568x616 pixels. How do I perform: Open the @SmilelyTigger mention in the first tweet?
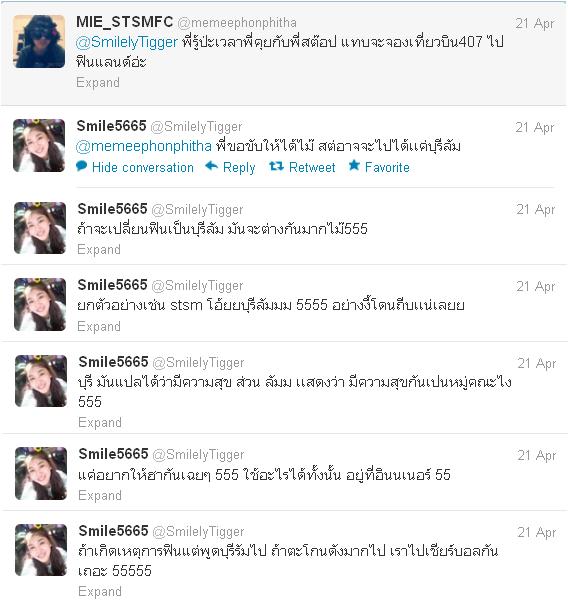(126, 42)
